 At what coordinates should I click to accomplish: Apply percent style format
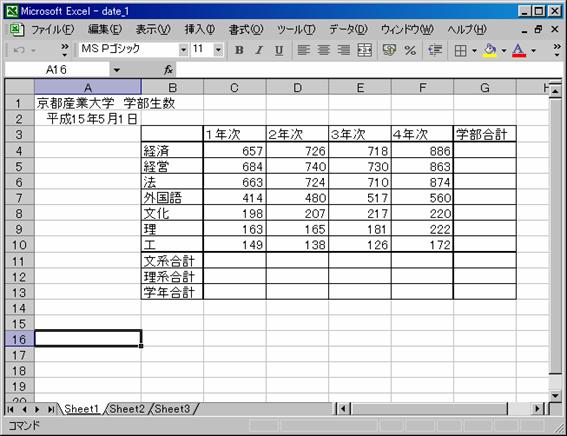(x=410, y=50)
